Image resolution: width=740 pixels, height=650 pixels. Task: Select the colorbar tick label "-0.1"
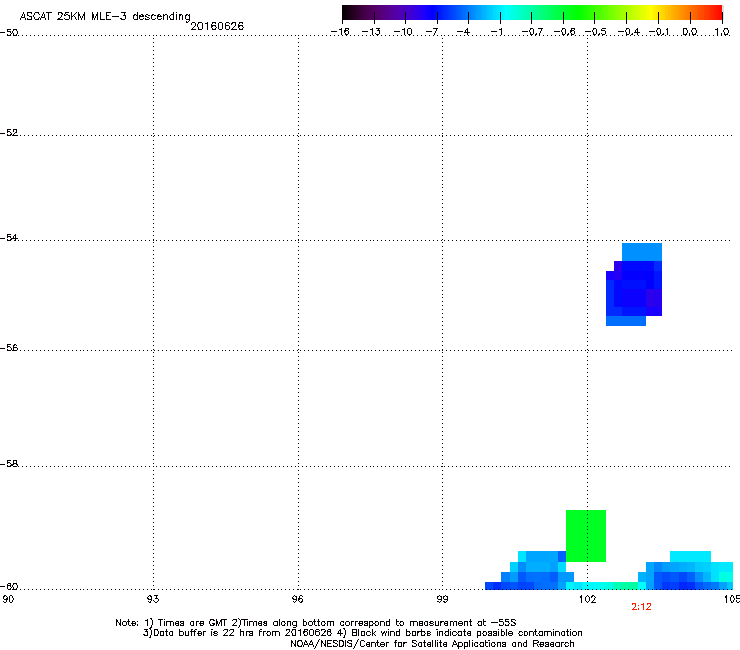pos(659,32)
